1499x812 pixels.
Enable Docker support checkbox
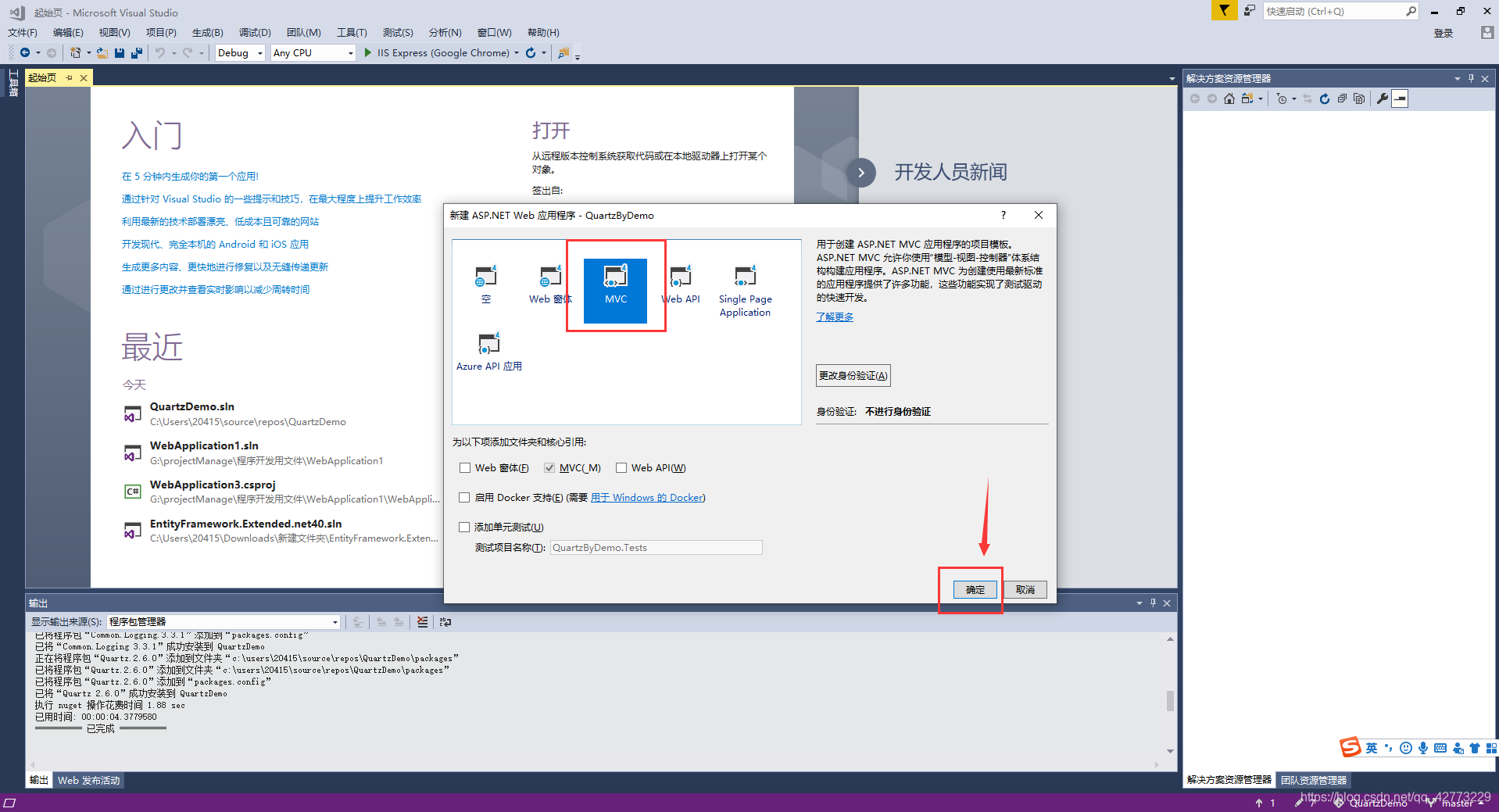pyautogui.click(x=464, y=497)
